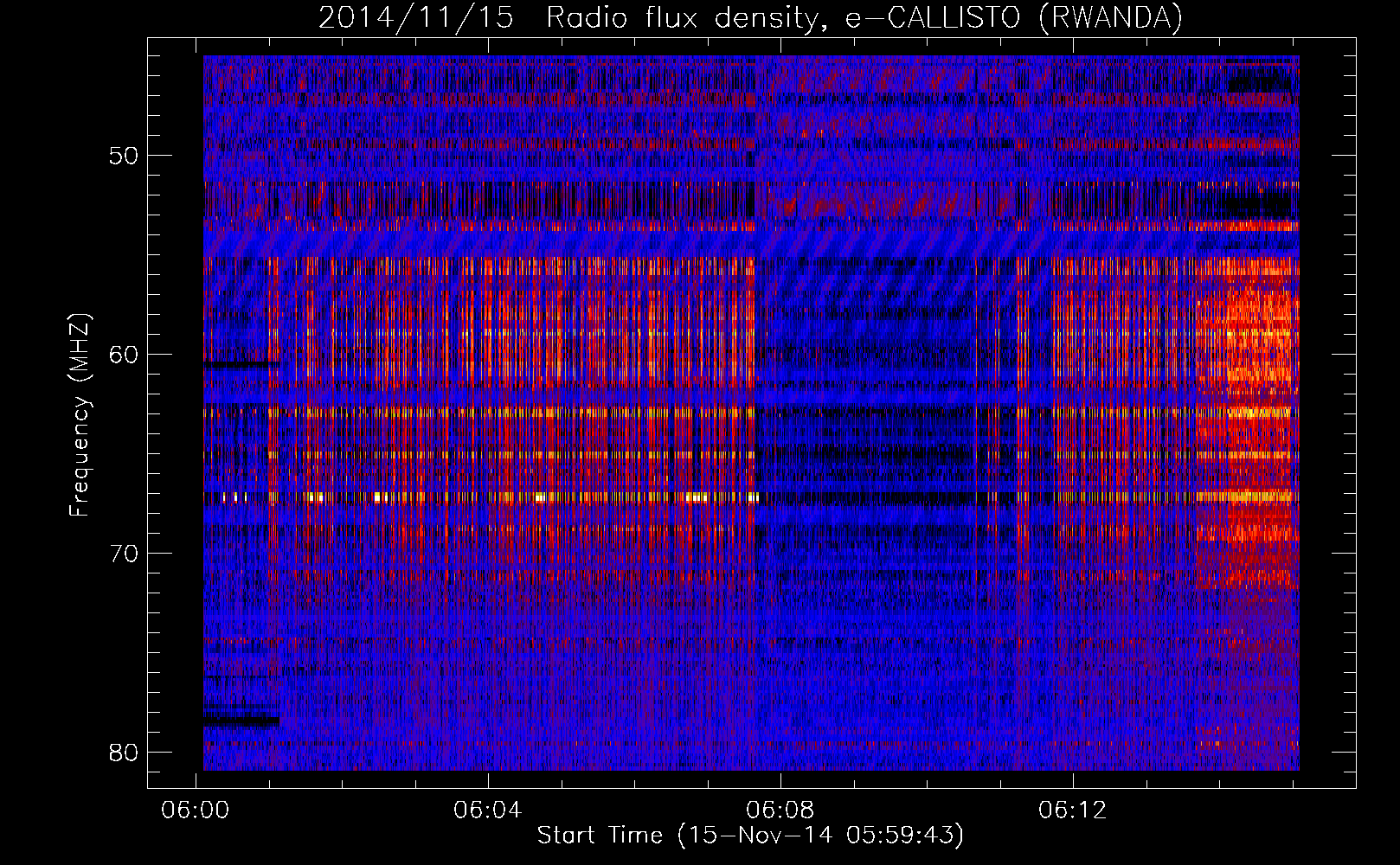This screenshot has width=1400, height=865.
Task: Select the 50 frequency tick label
Action: click(125, 156)
